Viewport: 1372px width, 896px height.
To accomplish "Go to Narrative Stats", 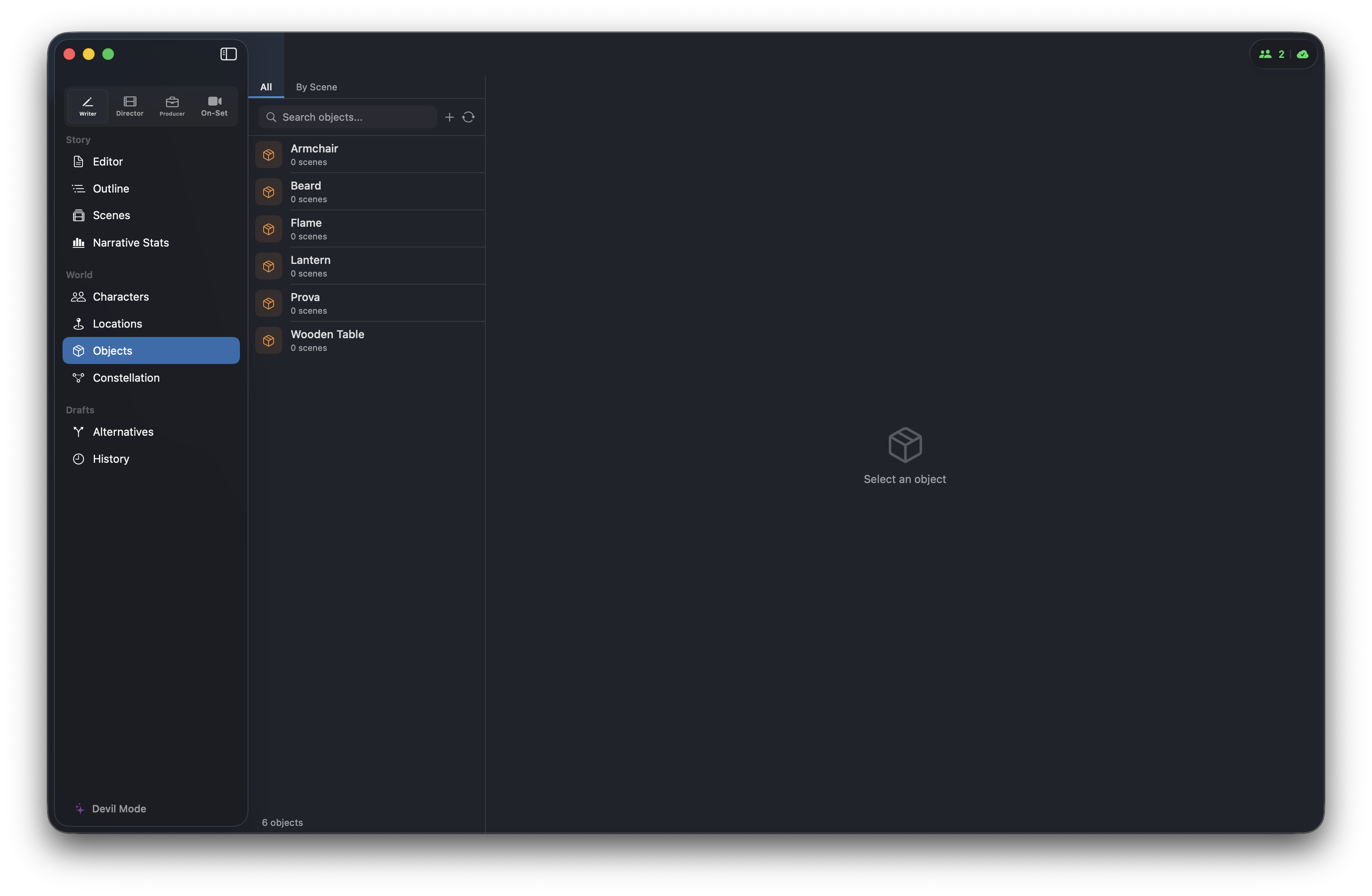I will (x=130, y=243).
